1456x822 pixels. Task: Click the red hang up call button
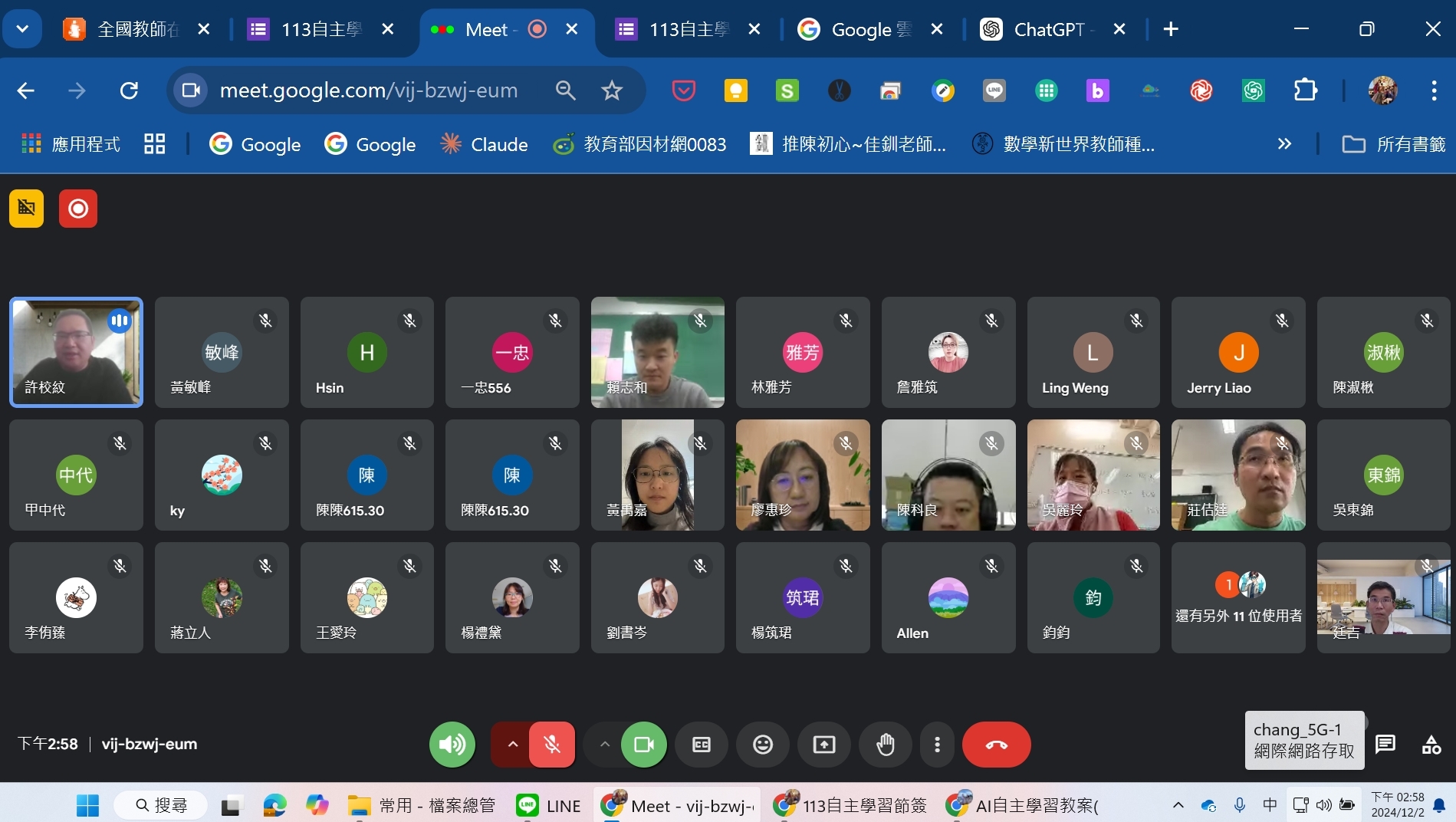(x=996, y=744)
